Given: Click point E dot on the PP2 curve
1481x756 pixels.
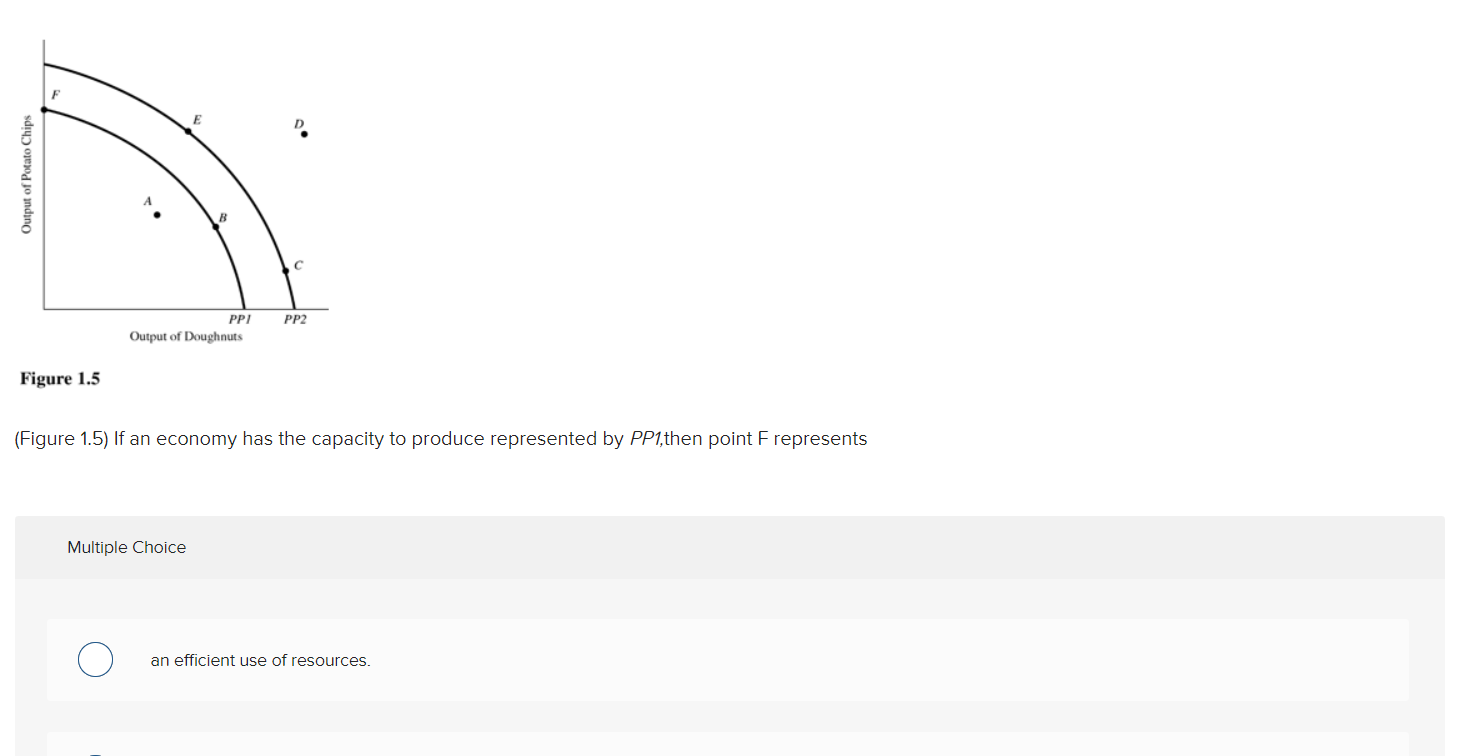Looking at the screenshot, I should pyautogui.click(x=187, y=131).
